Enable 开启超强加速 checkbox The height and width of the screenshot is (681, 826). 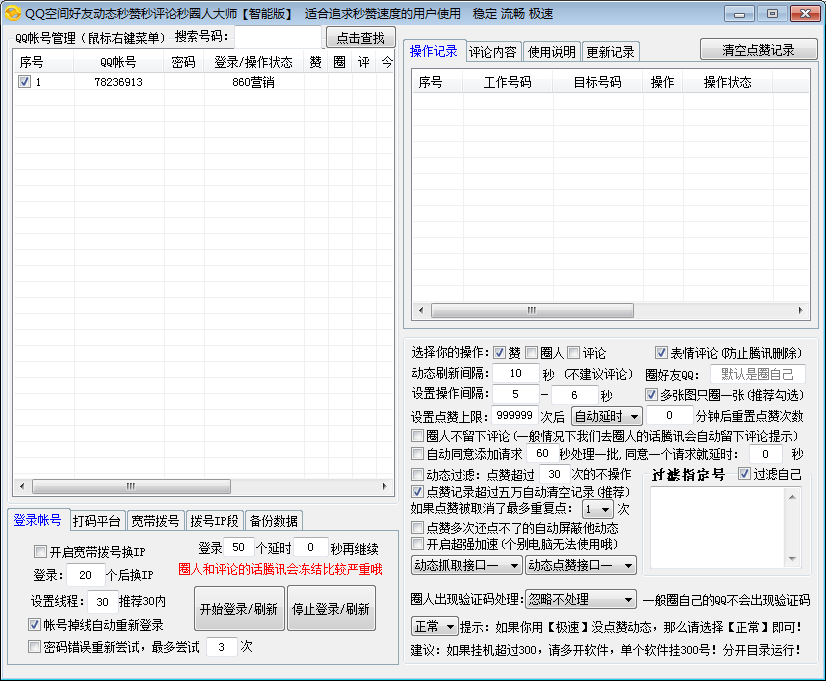tap(418, 544)
